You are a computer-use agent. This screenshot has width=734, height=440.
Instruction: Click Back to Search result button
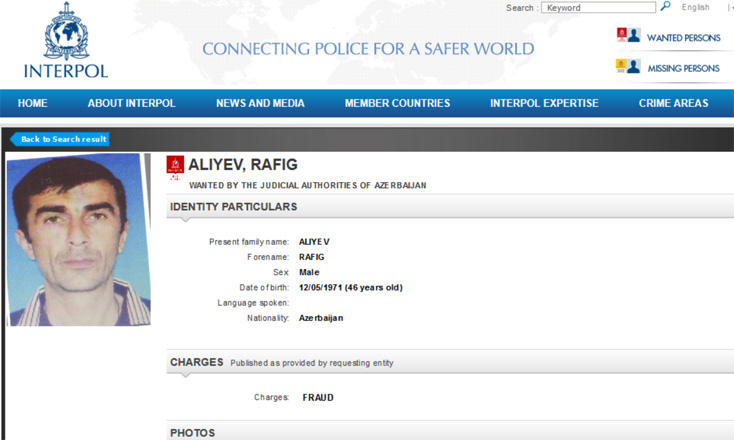(x=60, y=139)
